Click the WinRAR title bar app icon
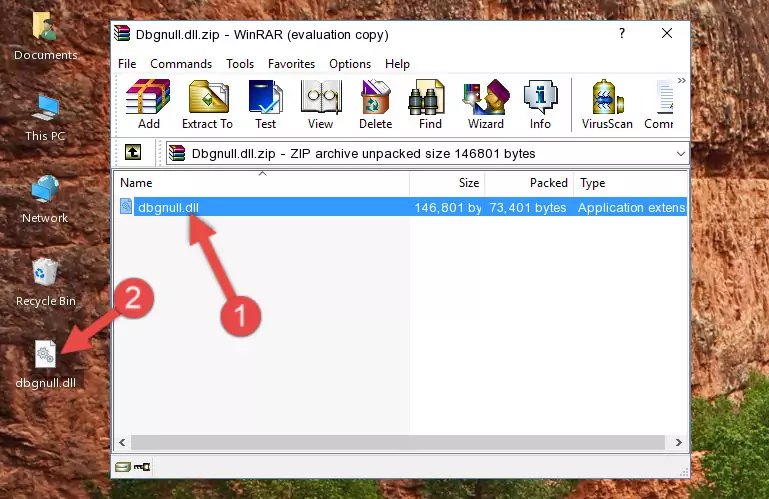The height and width of the screenshot is (499, 769). pyautogui.click(x=122, y=34)
